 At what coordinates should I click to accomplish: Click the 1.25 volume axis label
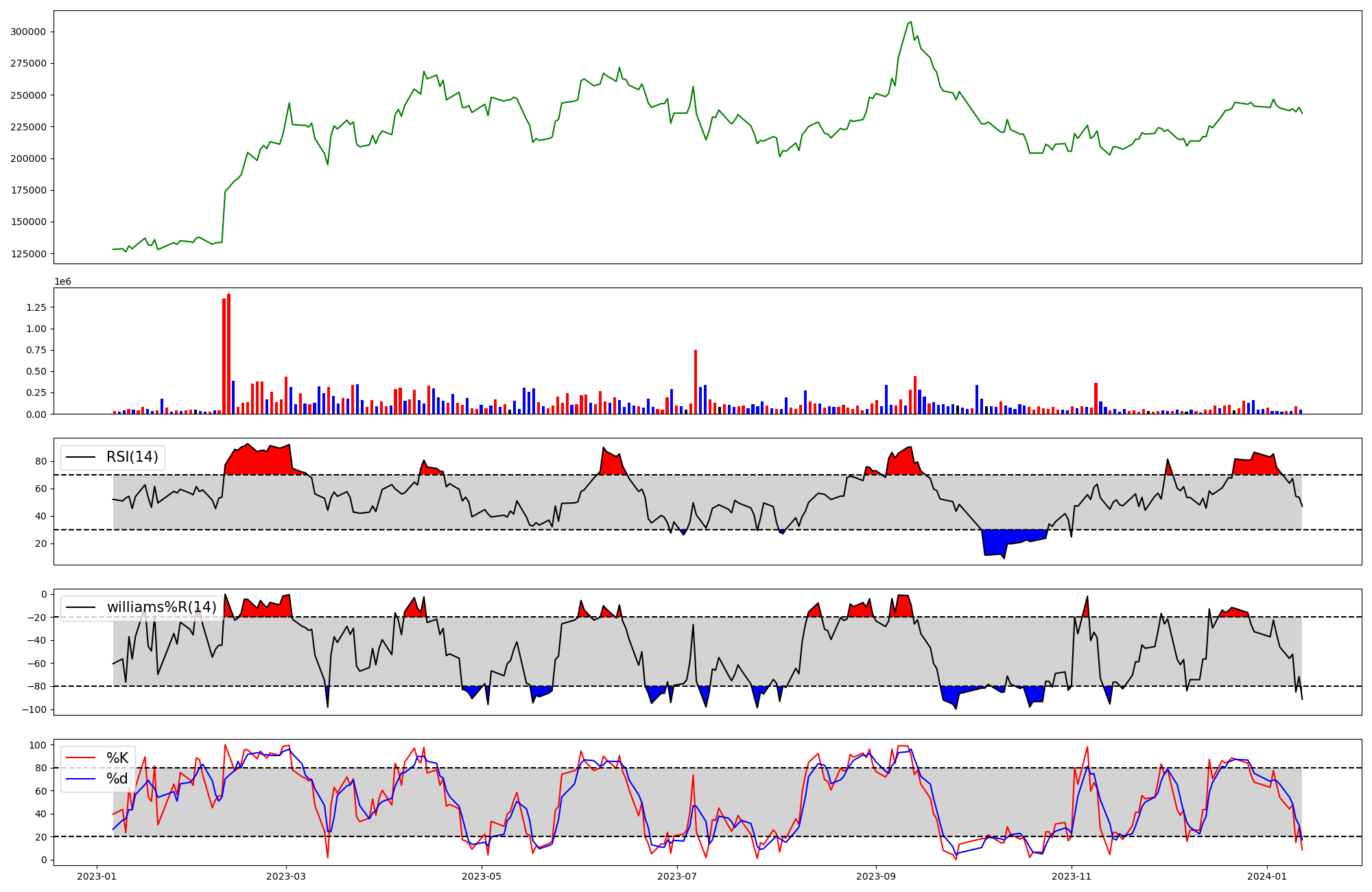tap(35, 307)
